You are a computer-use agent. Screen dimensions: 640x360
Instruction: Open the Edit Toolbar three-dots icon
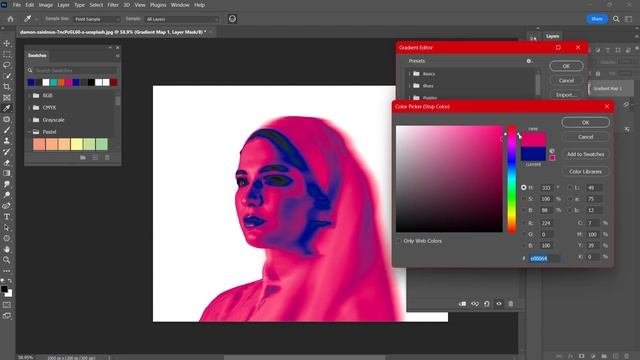click(x=7, y=271)
